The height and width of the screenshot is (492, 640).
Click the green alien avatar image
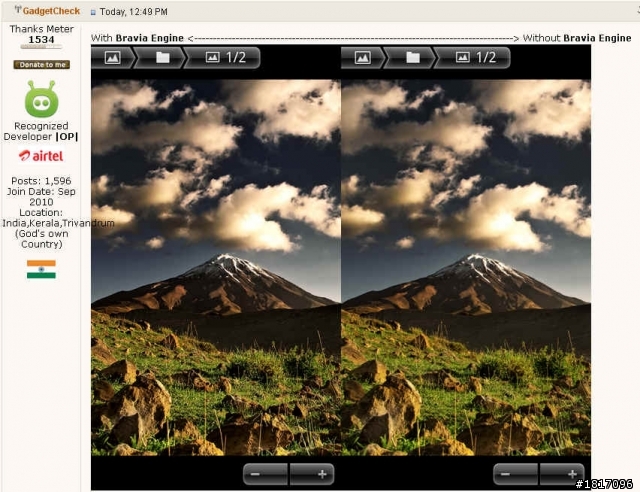[41, 99]
